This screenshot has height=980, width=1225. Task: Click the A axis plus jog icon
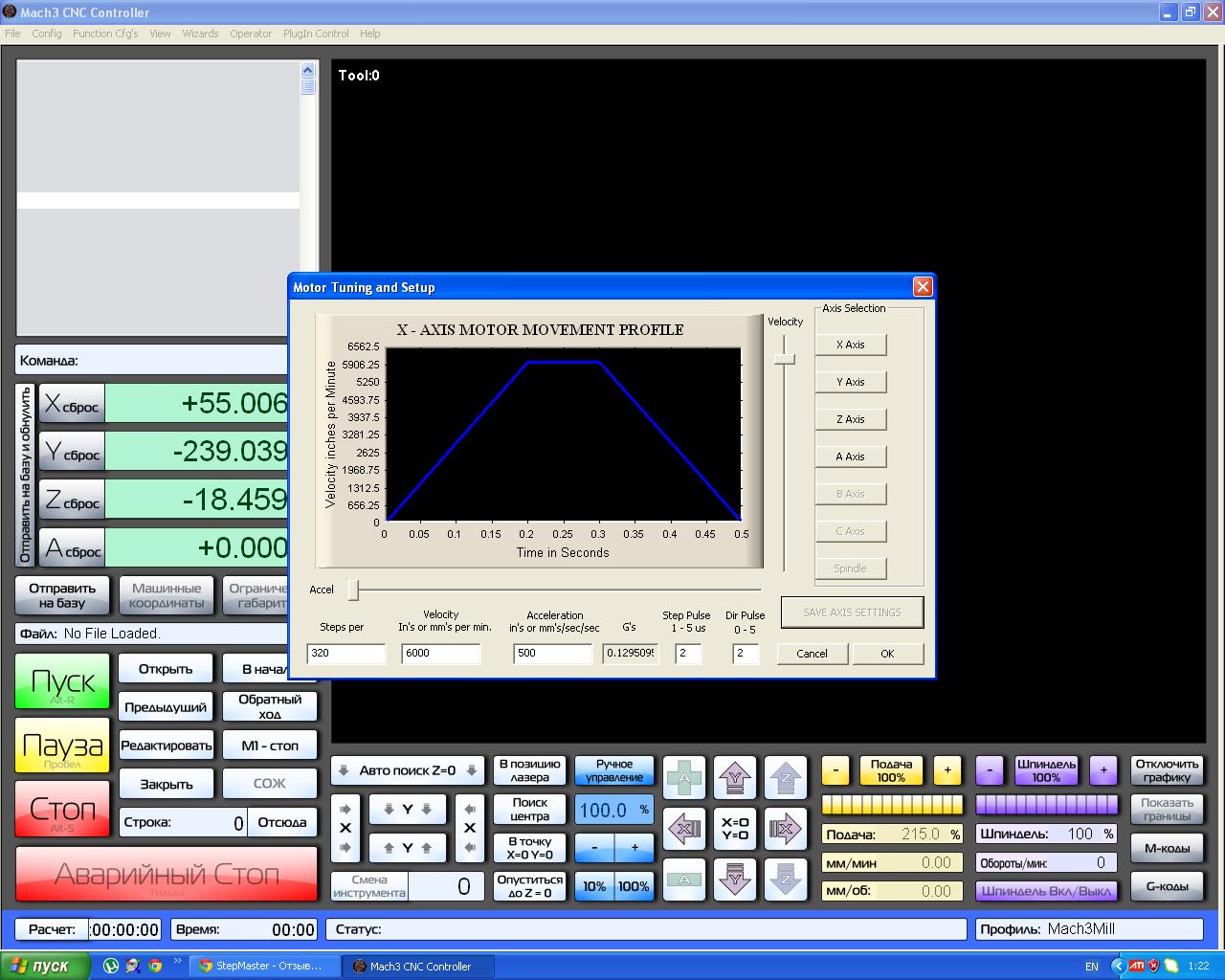(x=684, y=778)
